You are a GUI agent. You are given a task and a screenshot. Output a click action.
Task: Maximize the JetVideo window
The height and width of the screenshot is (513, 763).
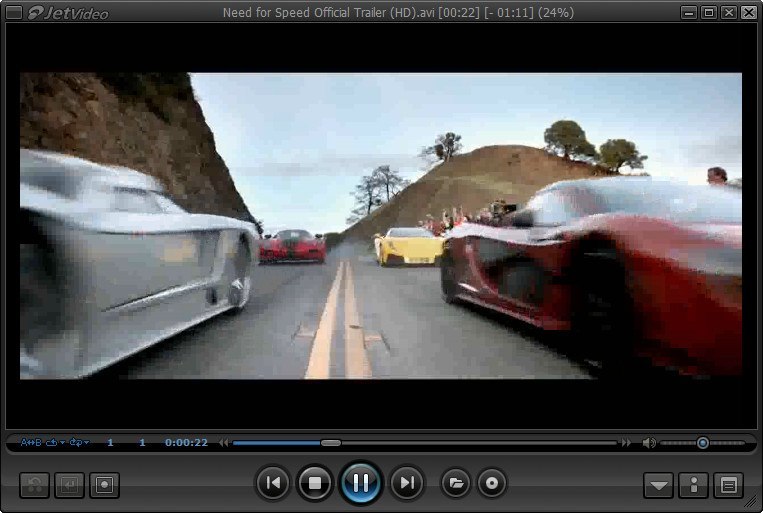709,13
